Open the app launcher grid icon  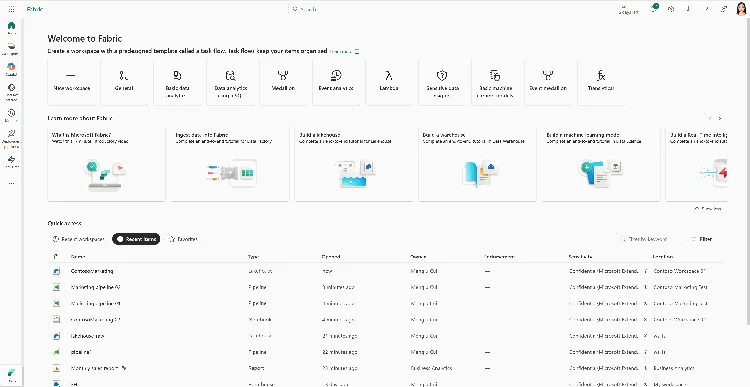point(11,9)
